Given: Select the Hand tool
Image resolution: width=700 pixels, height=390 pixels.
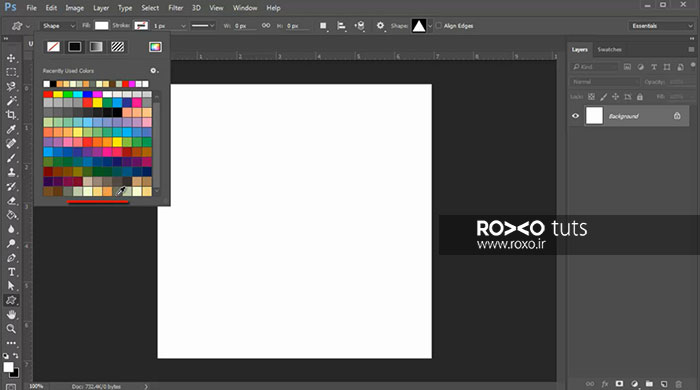Looking at the screenshot, I should pyautogui.click(x=11, y=315).
